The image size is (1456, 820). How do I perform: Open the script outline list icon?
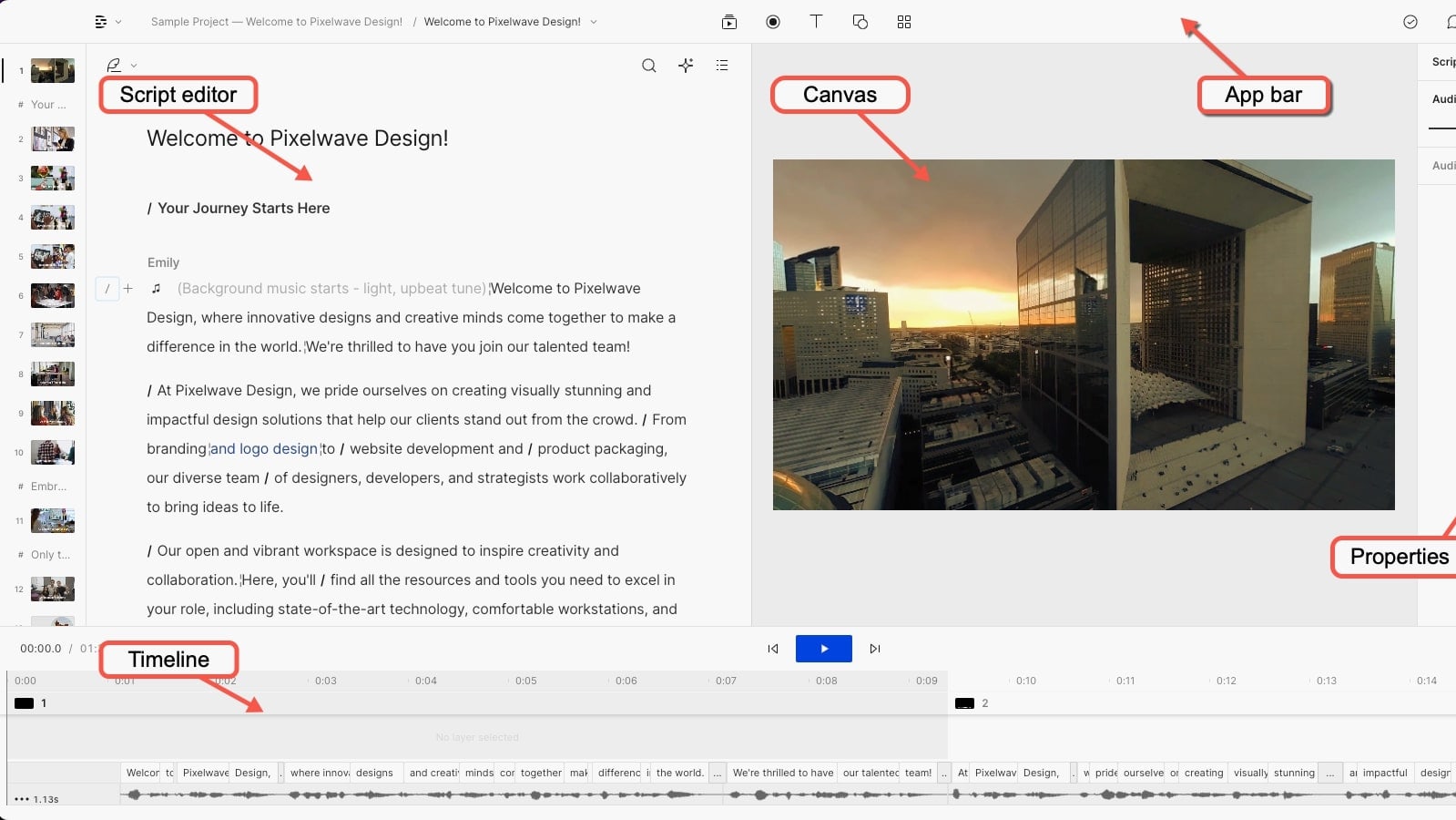click(x=722, y=66)
